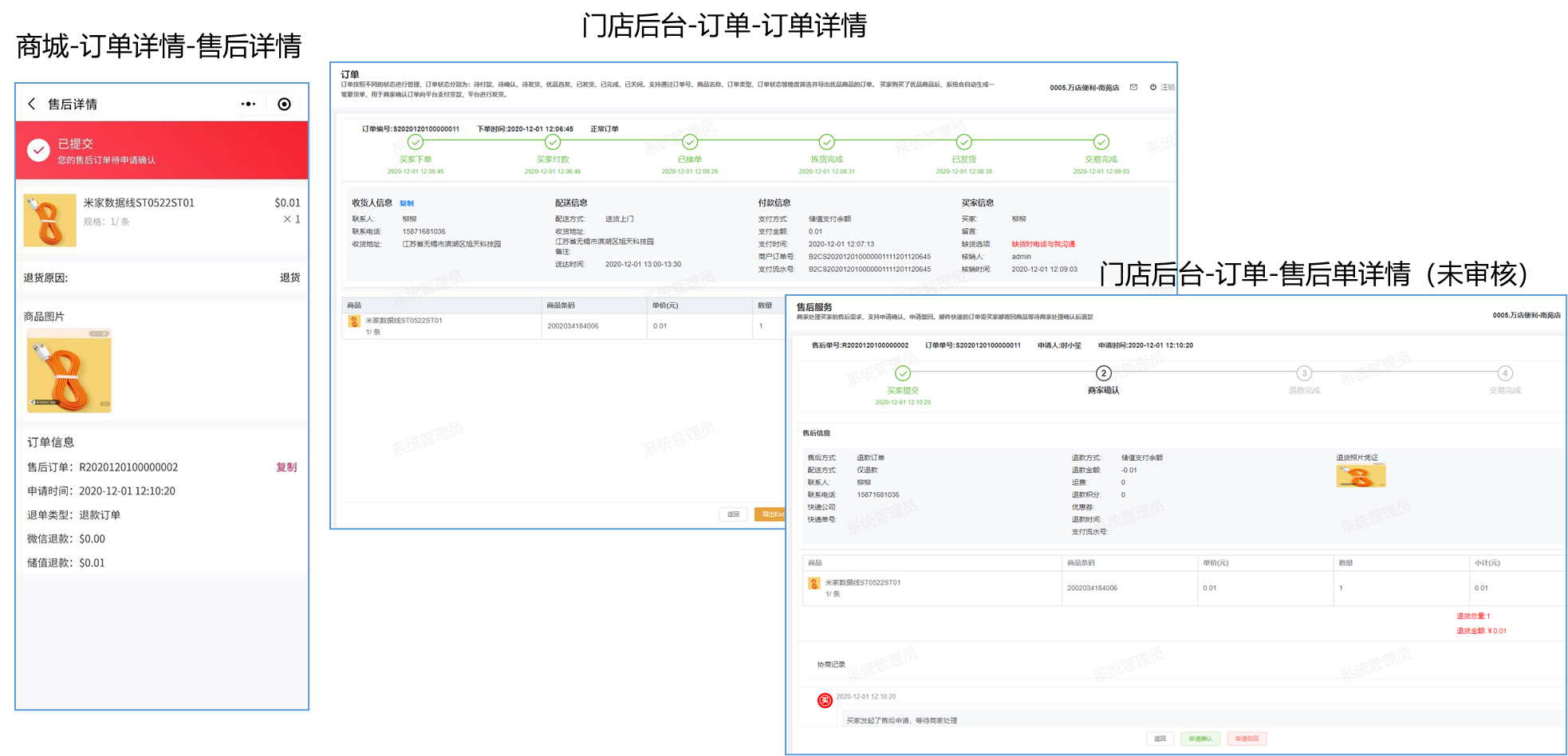The height and width of the screenshot is (756, 1568).
Task: Click 注销 logout text in order header
Action: pyautogui.click(x=1167, y=87)
